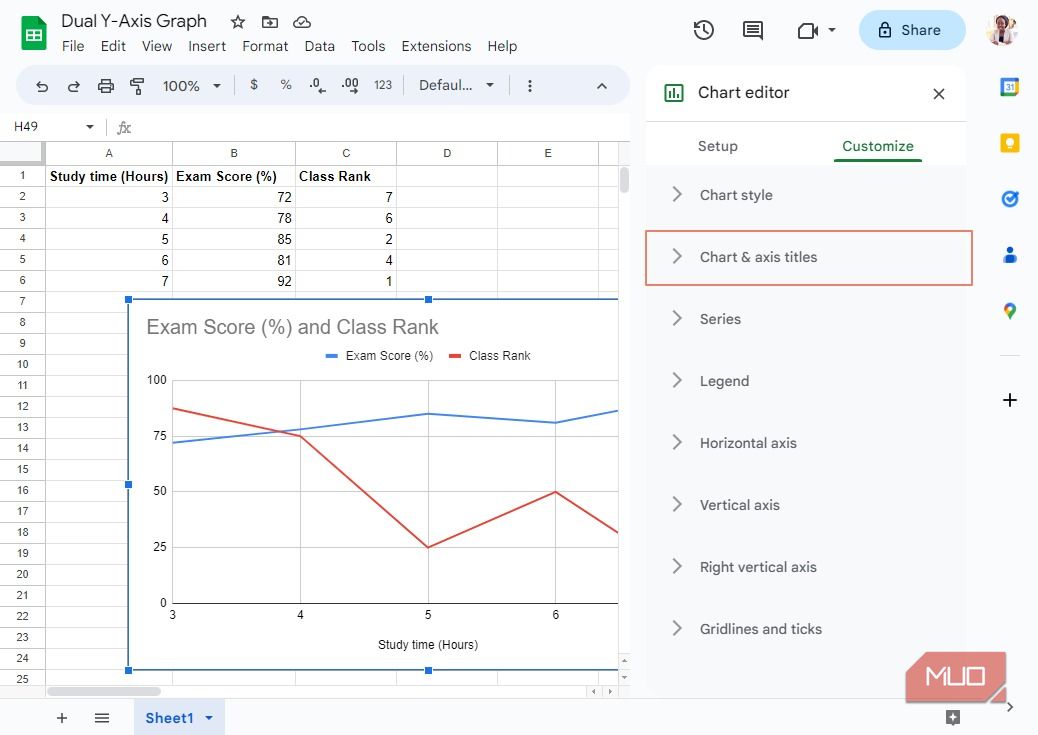
Task: Open Google Keep side panel
Action: 1010,143
